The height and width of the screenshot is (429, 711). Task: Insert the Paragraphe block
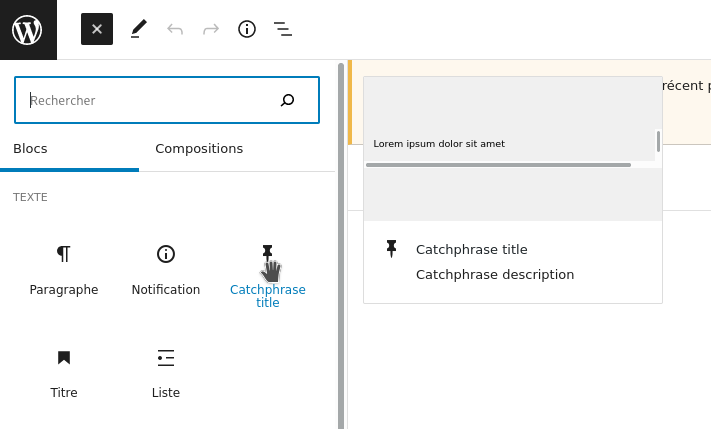coord(64,271)
